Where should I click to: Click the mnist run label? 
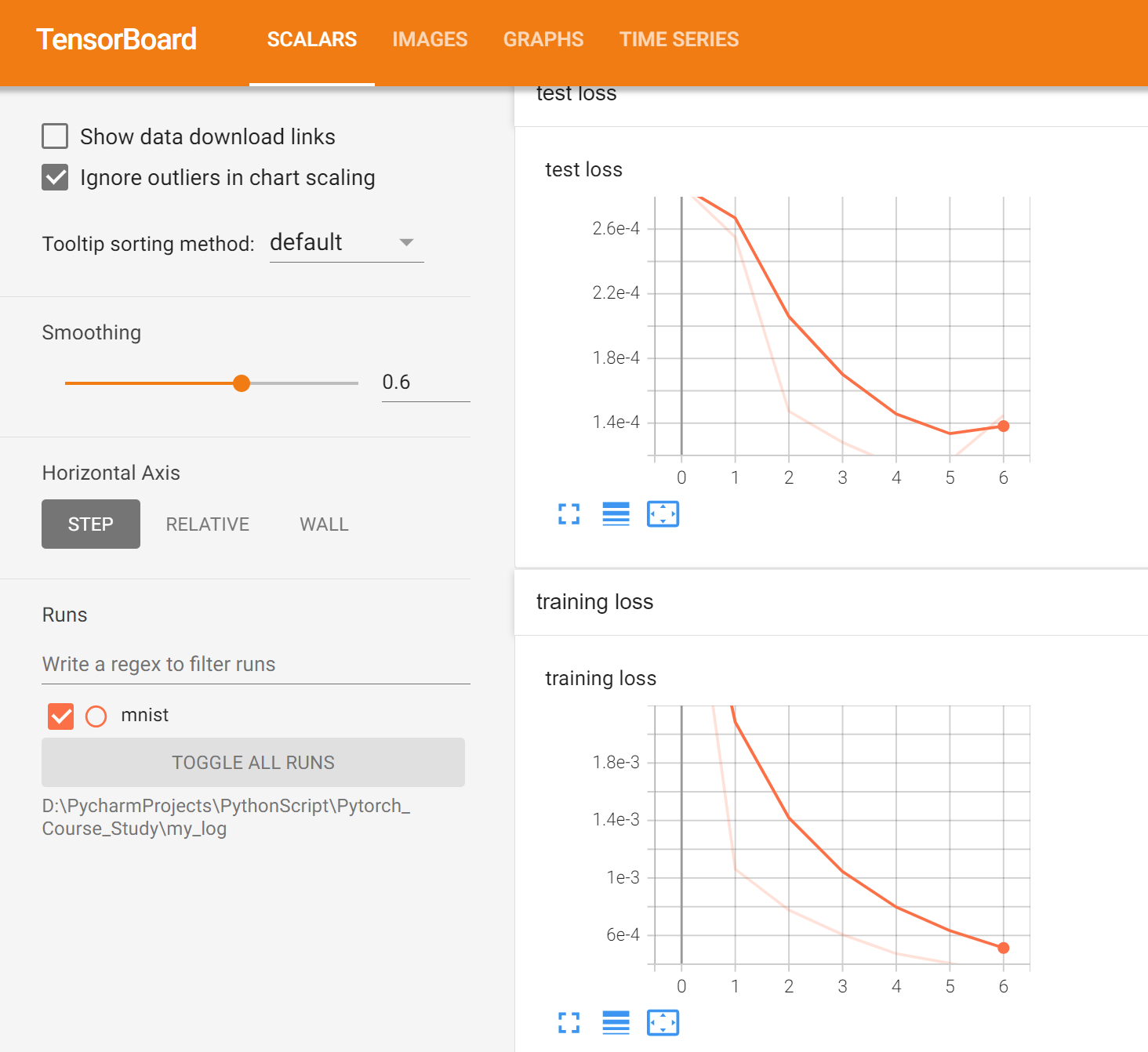145,715
